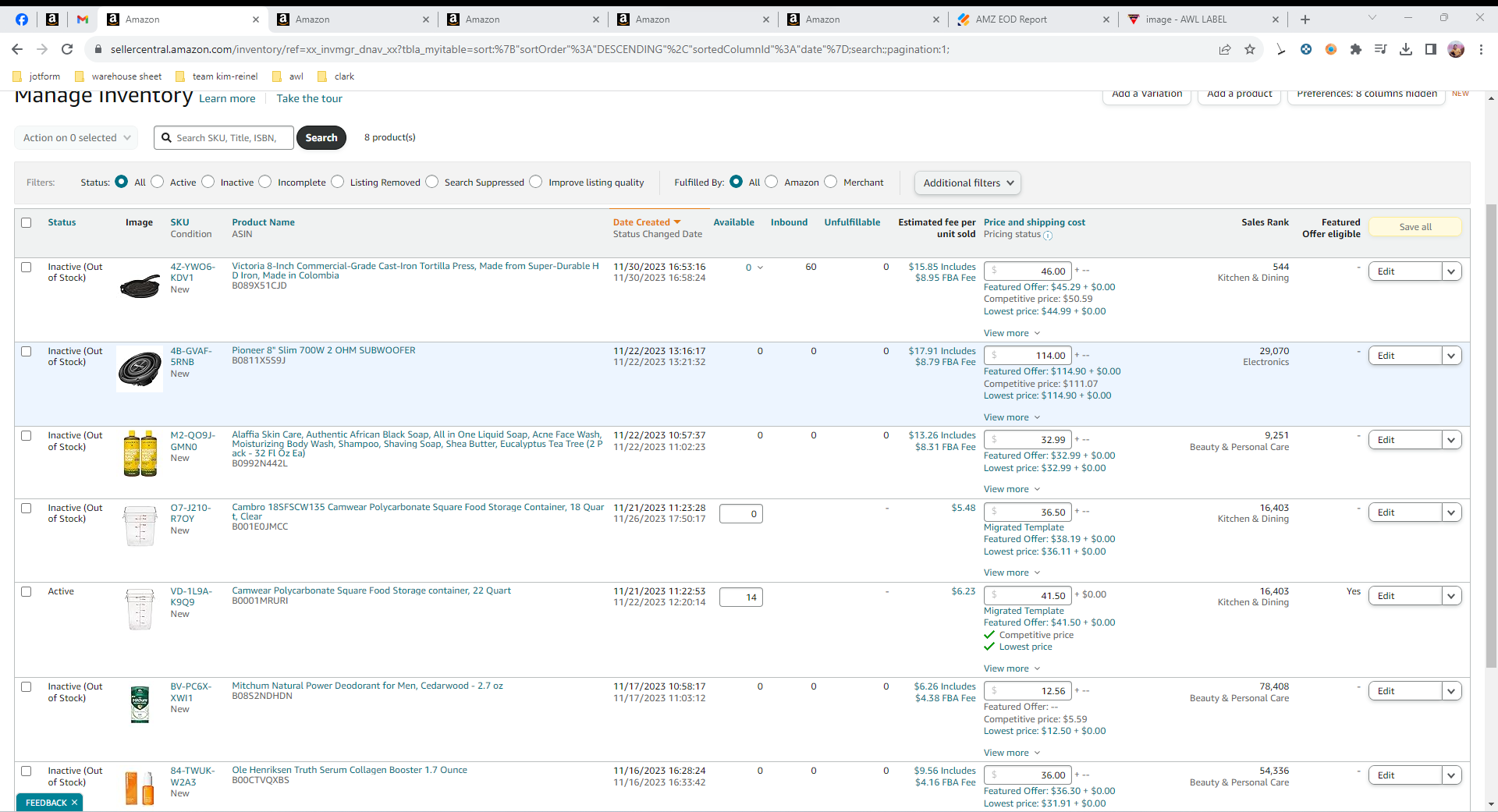
Task: Click the Pioneer Subwoofer price field
Action: tap(1028, 356)
